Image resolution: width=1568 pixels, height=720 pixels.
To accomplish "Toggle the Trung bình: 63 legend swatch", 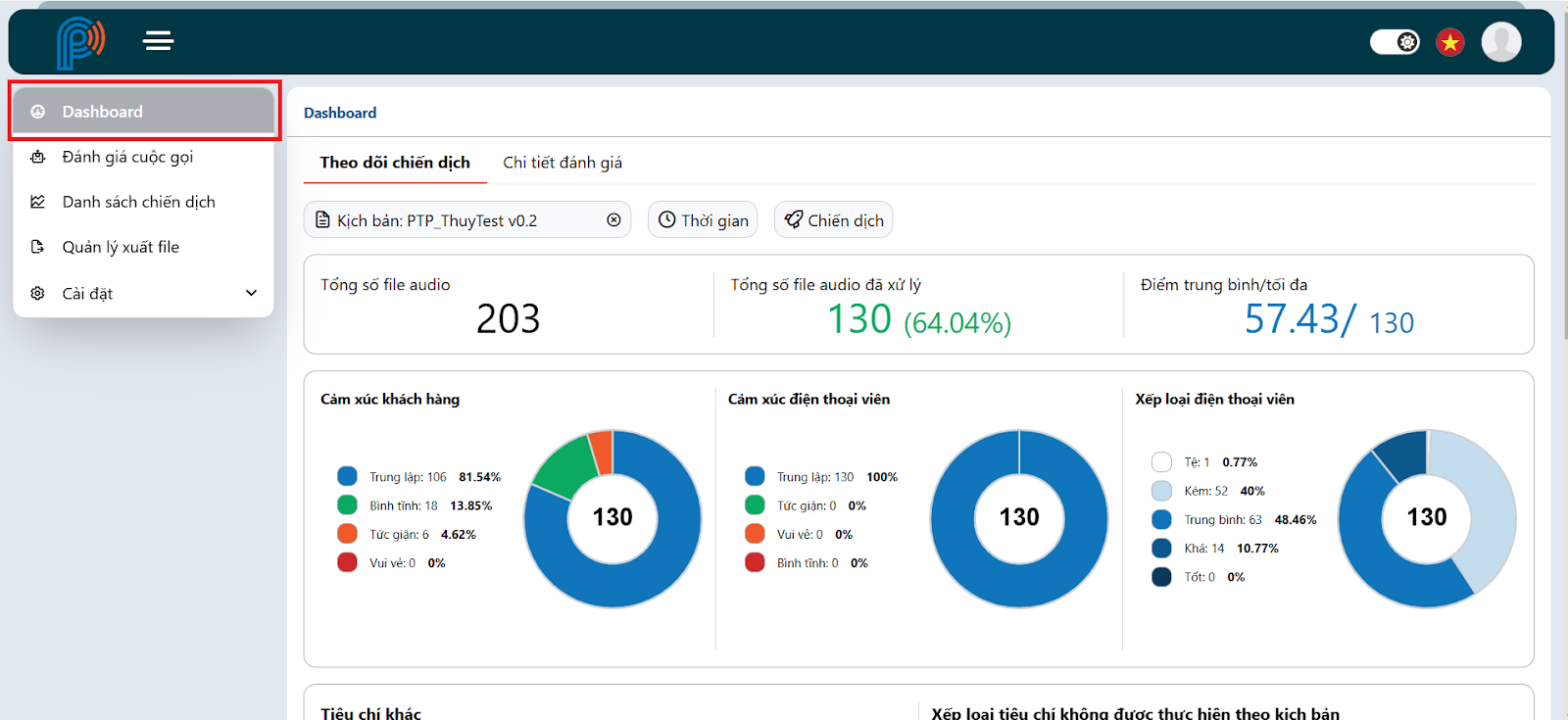I will (1161, 519).
